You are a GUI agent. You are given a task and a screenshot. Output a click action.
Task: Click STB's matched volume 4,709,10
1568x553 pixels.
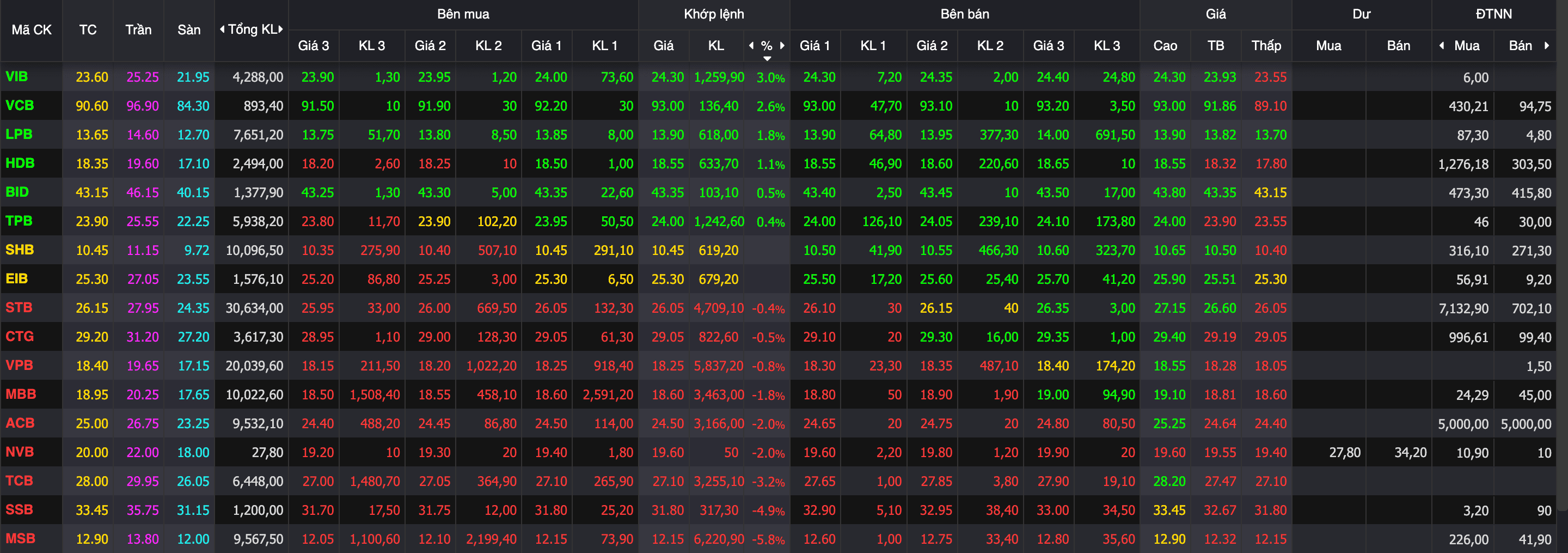tap(718, 308)
